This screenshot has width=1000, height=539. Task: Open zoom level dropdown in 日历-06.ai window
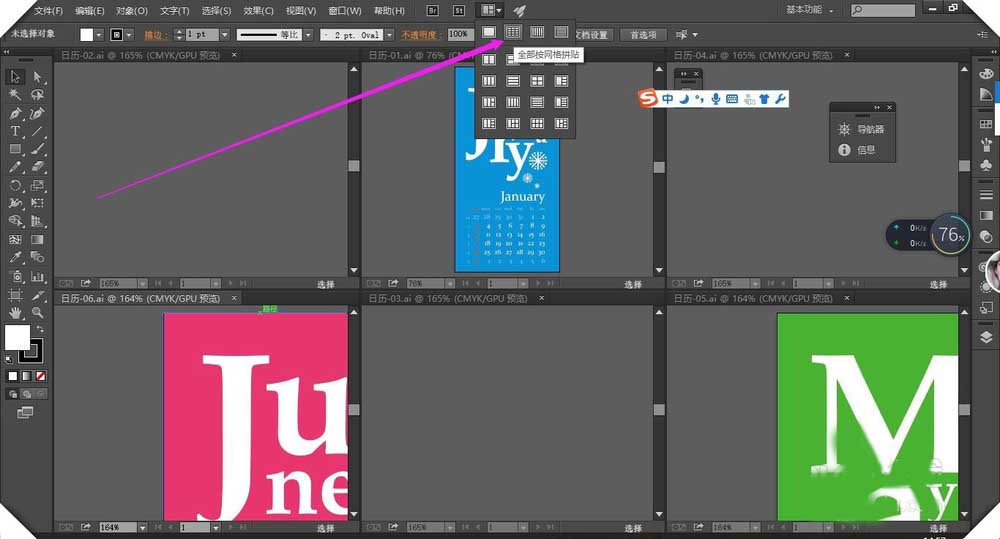(142, 528)
